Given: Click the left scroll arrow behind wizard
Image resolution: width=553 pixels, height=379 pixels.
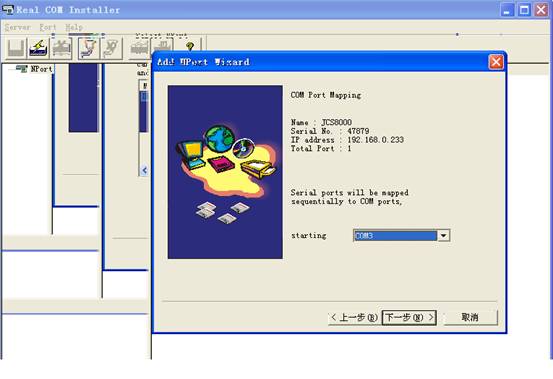Looking at the screenshot, I should [144, 171].
